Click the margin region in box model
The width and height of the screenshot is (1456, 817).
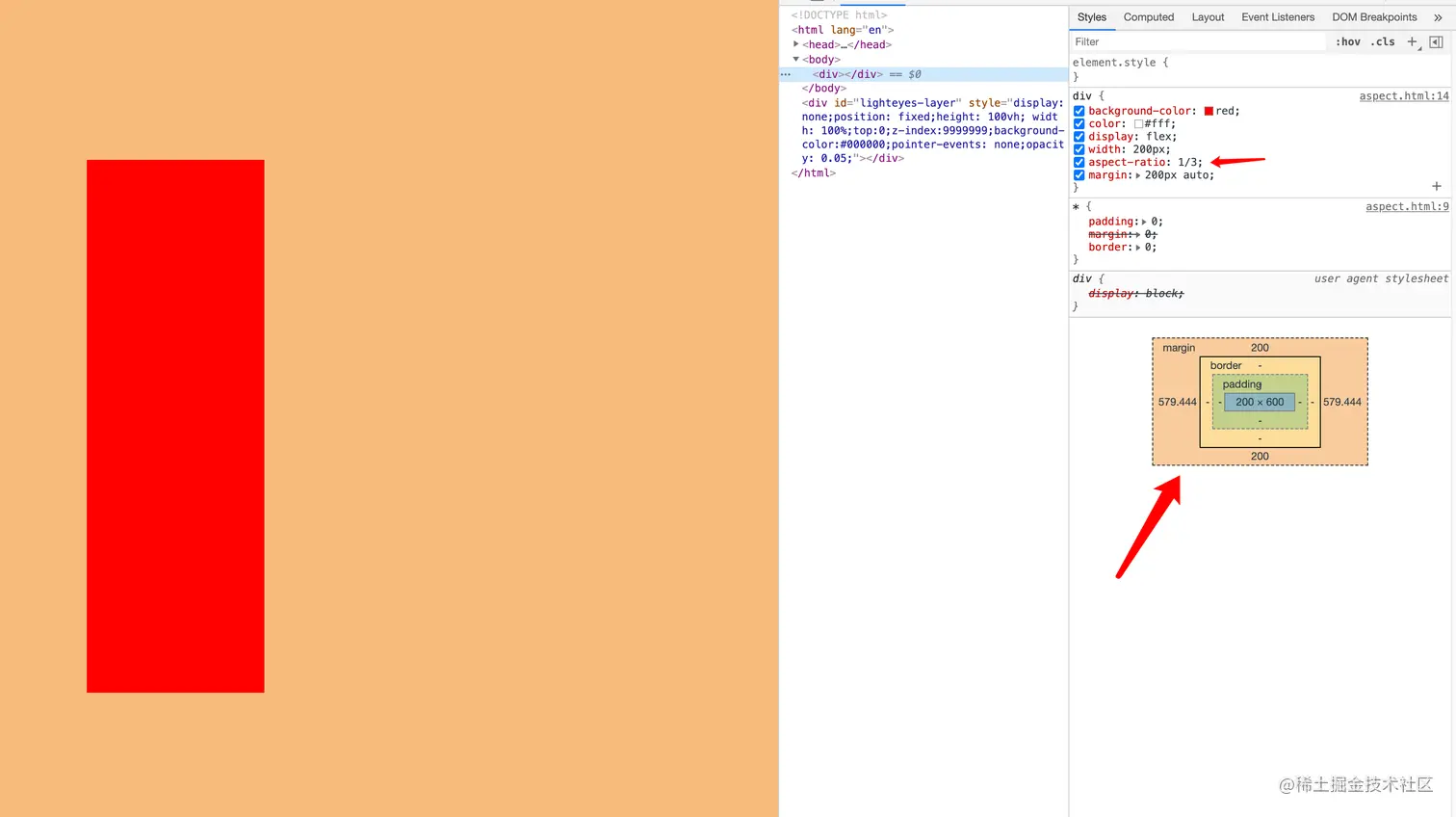(x=1178, y=348)
